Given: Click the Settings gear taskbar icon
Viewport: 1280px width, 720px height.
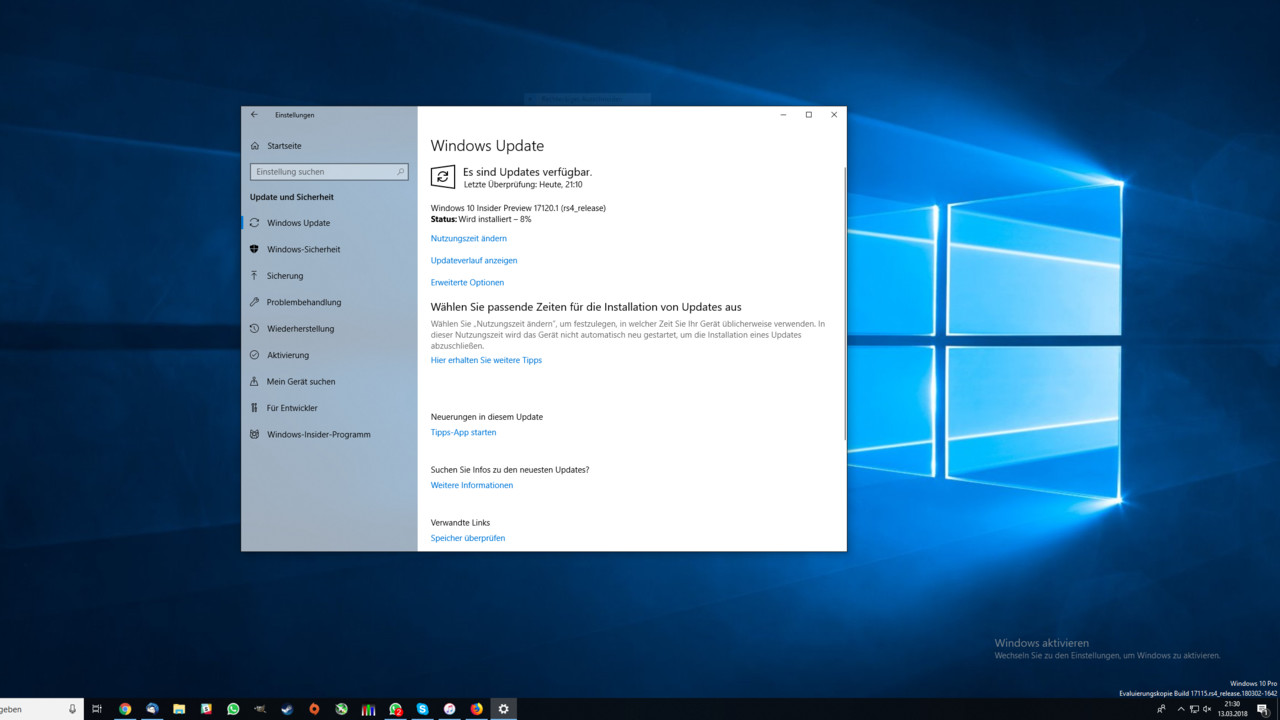Looking at the screenshot, I should pos(503,709).
